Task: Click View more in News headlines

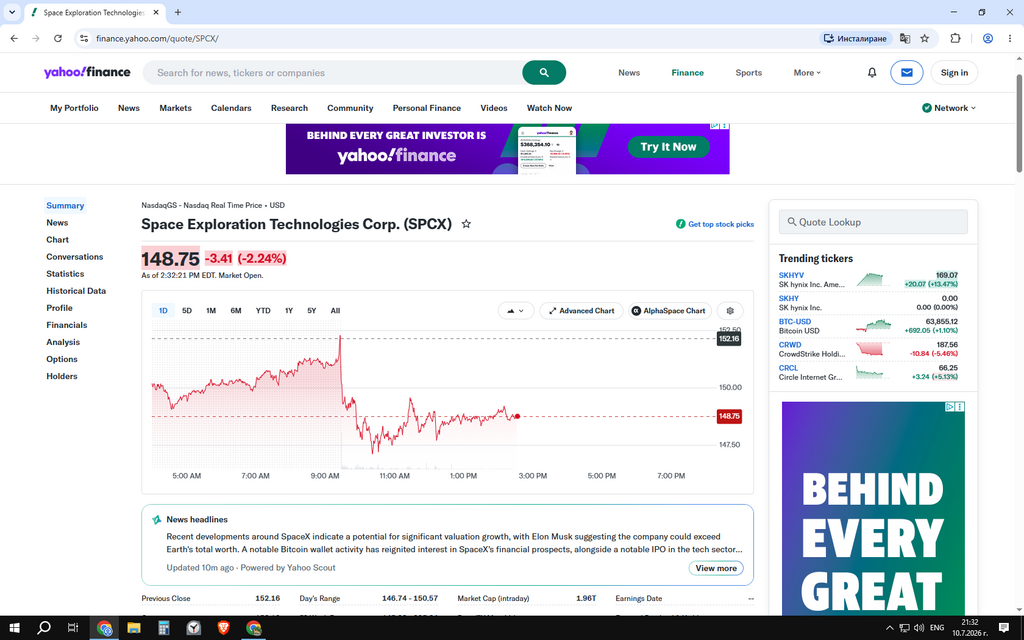Action: [716, 568]
